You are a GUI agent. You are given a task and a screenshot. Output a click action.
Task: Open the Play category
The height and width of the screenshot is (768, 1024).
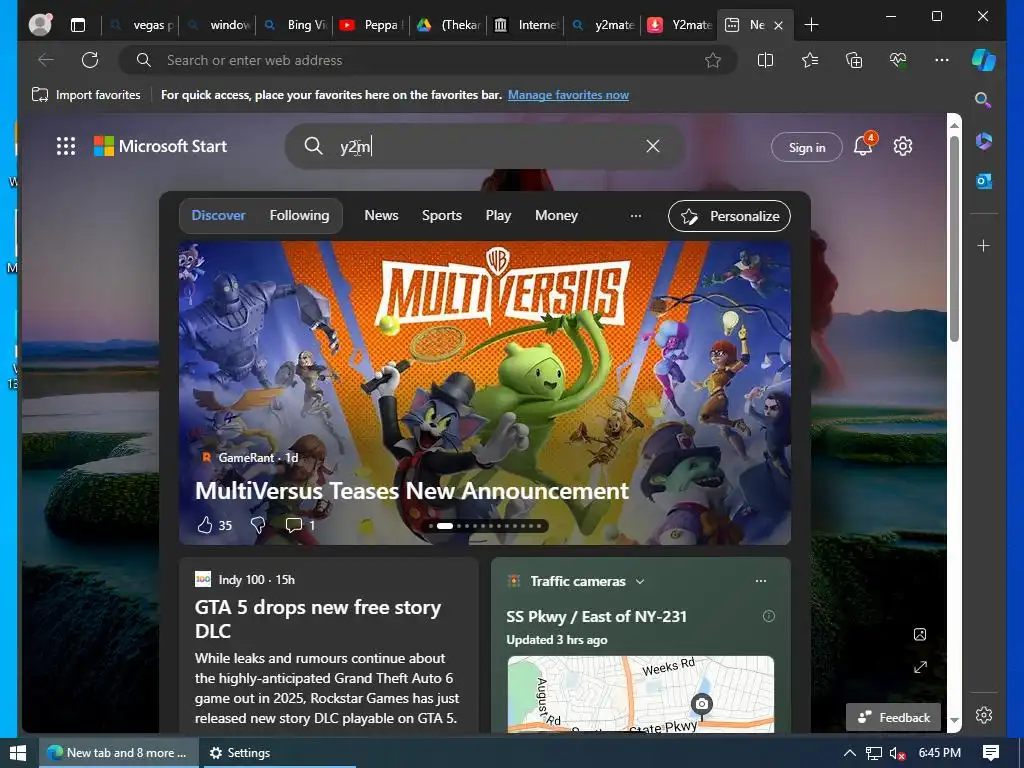[498, 215]
